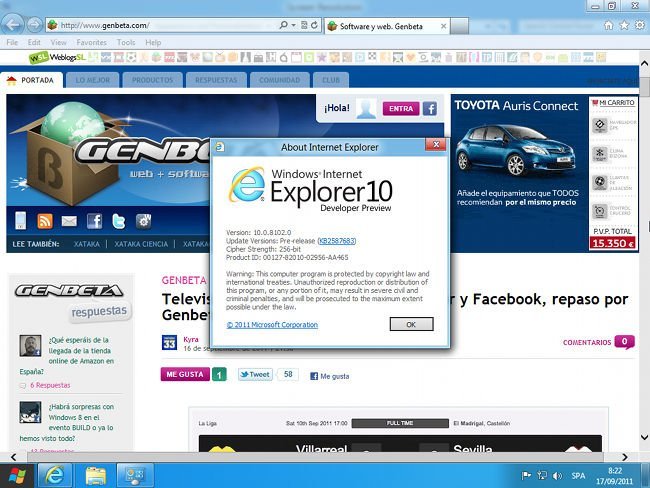This screenshot has height=488, width=650.
Task: Click the MI CARRITO link in ad
Action: click(613, 102)
